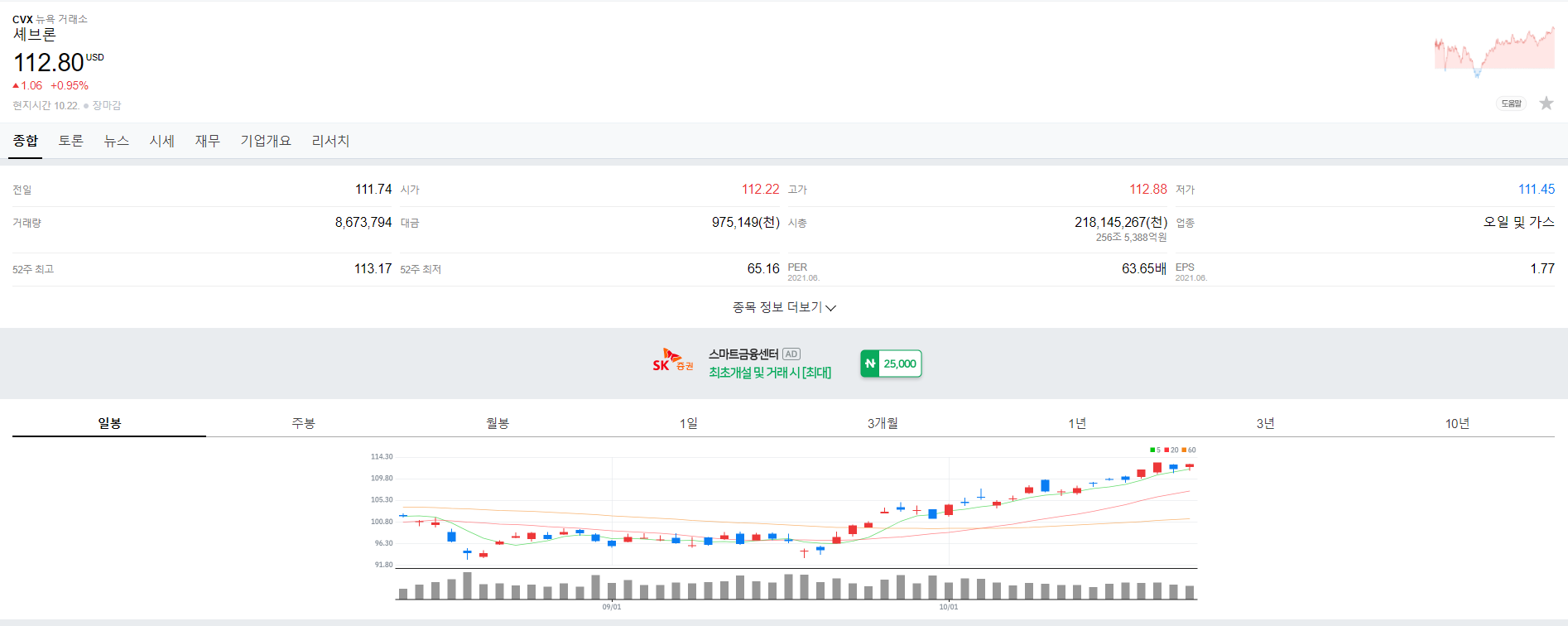This screenshot has height=626, width=1568.
Task: Click the 52주 최저 value 65.16
Action: 763,269
